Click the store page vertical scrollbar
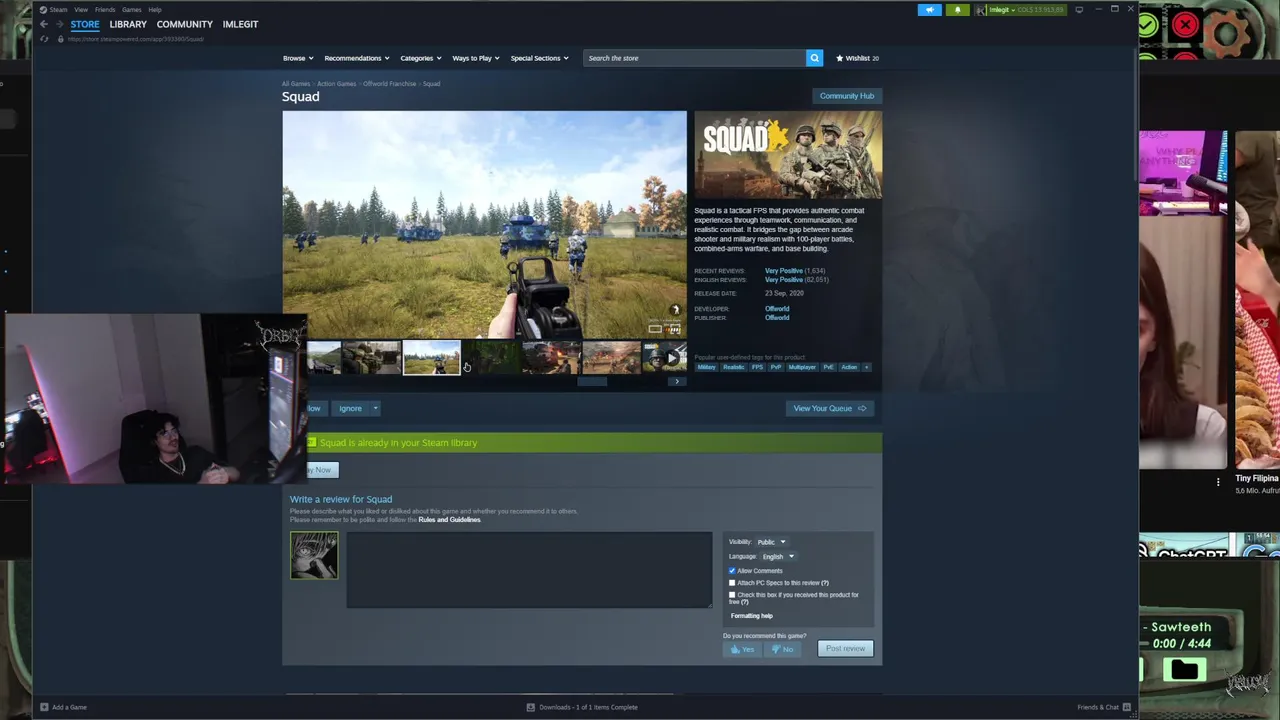Image resolution: width=1280 pixels, height=720 pixels. [x=1136, y=115]
